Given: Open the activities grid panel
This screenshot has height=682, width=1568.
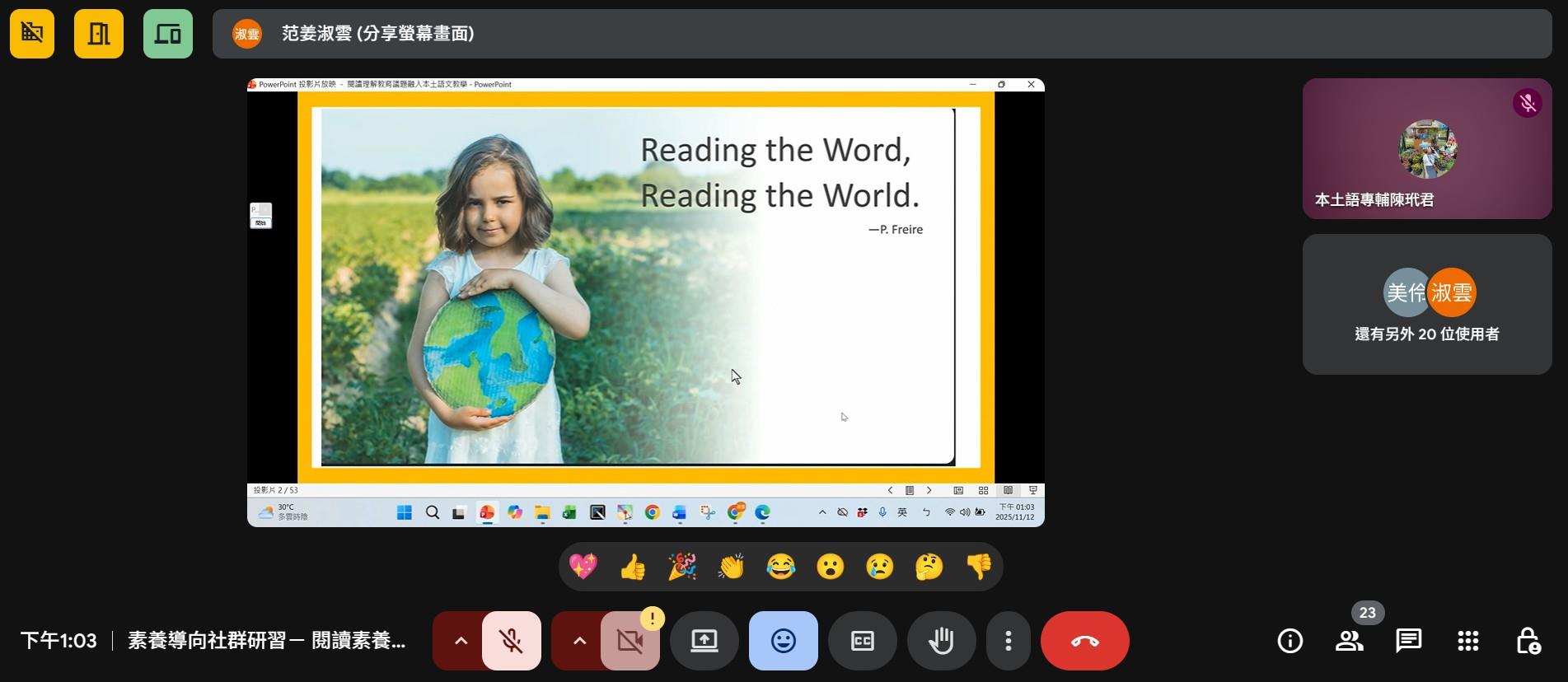Looking at the screenshot, I should 1467,641.
